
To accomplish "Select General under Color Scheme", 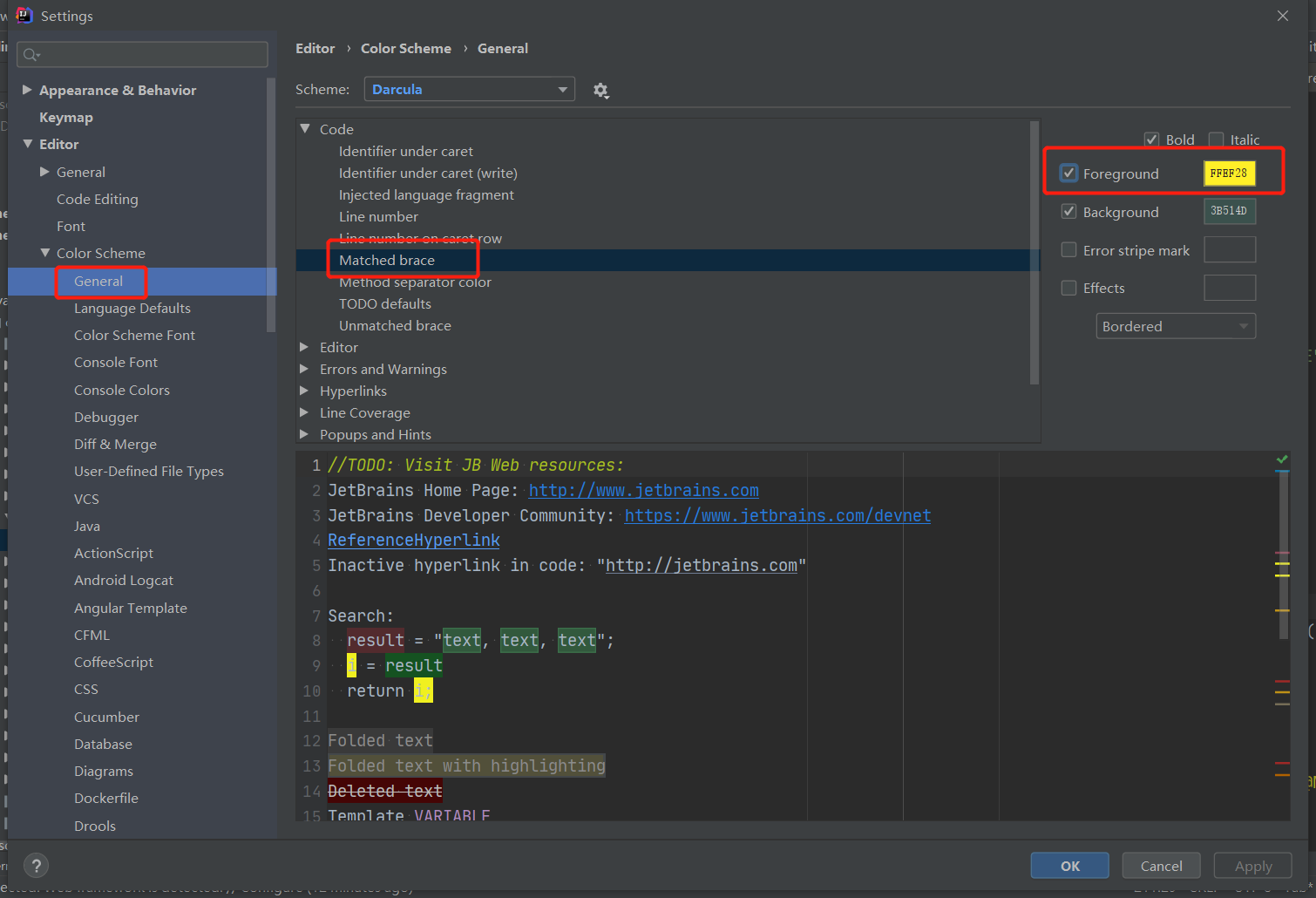I will [98, 281].
